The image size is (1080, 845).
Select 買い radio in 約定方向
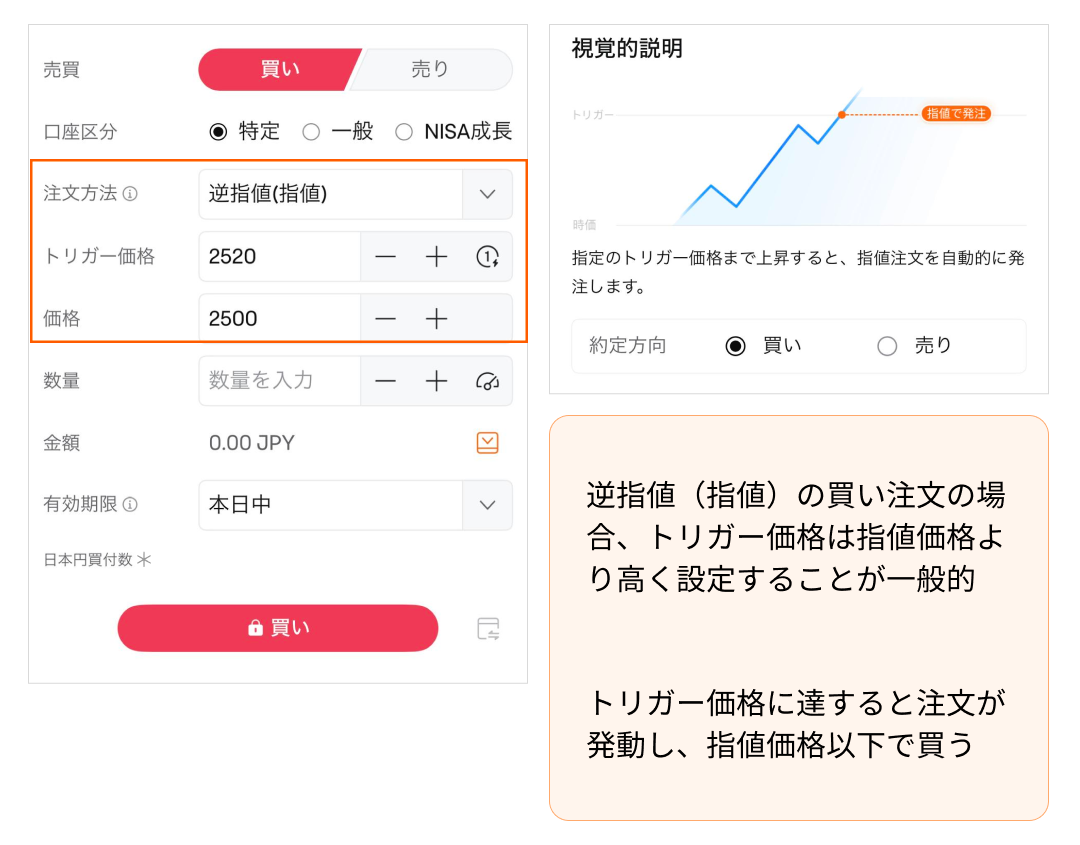coord(736,346)
